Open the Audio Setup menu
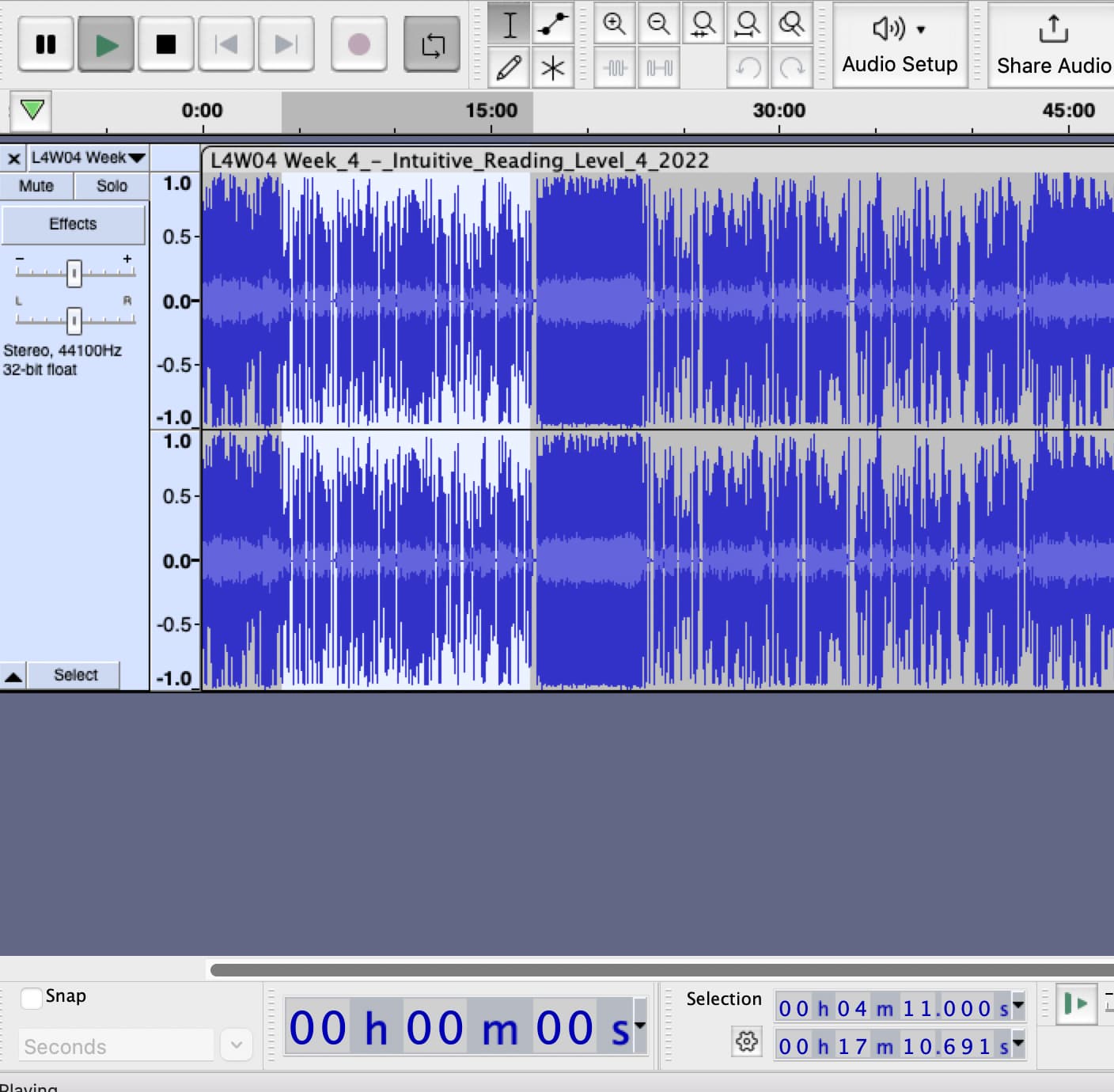Image resolution: width=1114 pixels, height=1092 pixels. coord(900,44)
